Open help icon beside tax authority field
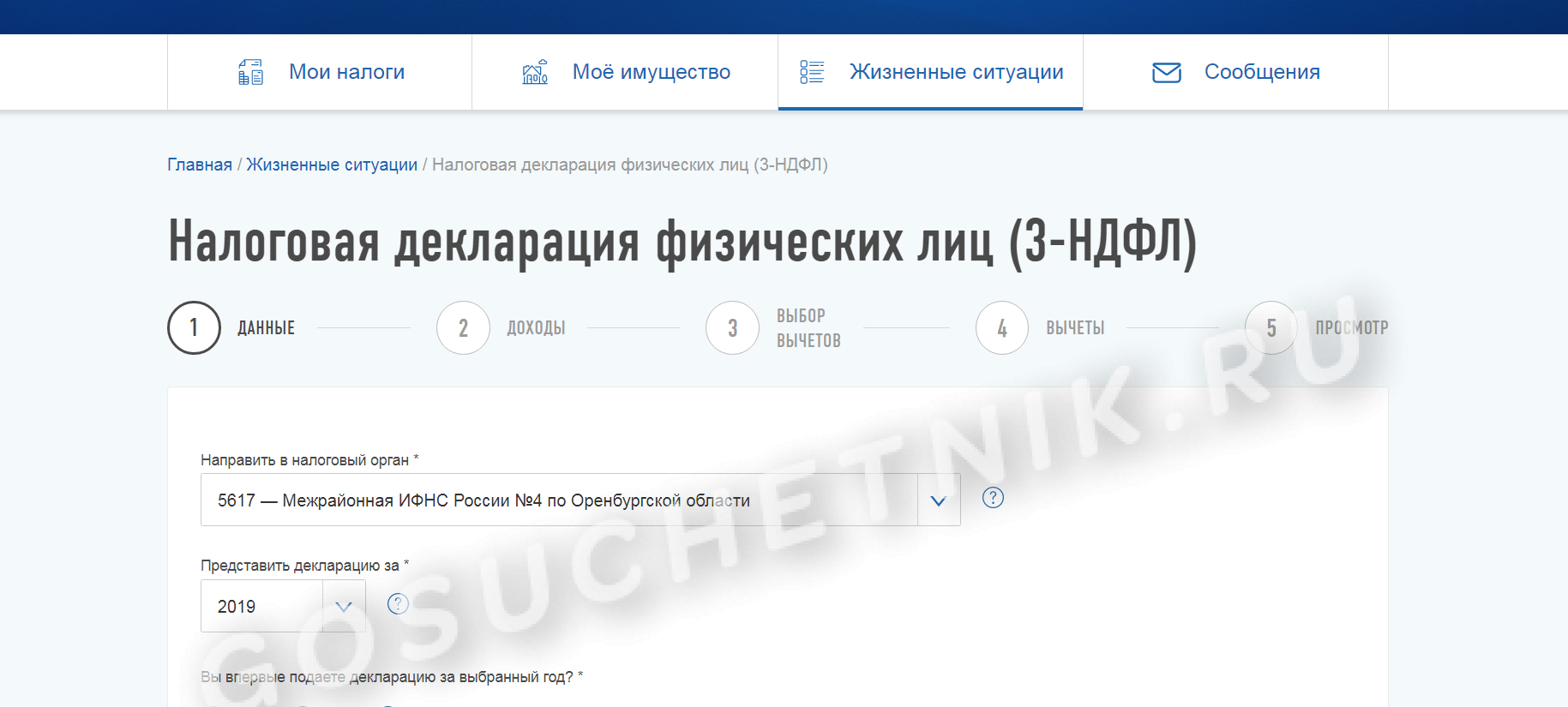Viewport: 1568px width, 707px height. 993,498
